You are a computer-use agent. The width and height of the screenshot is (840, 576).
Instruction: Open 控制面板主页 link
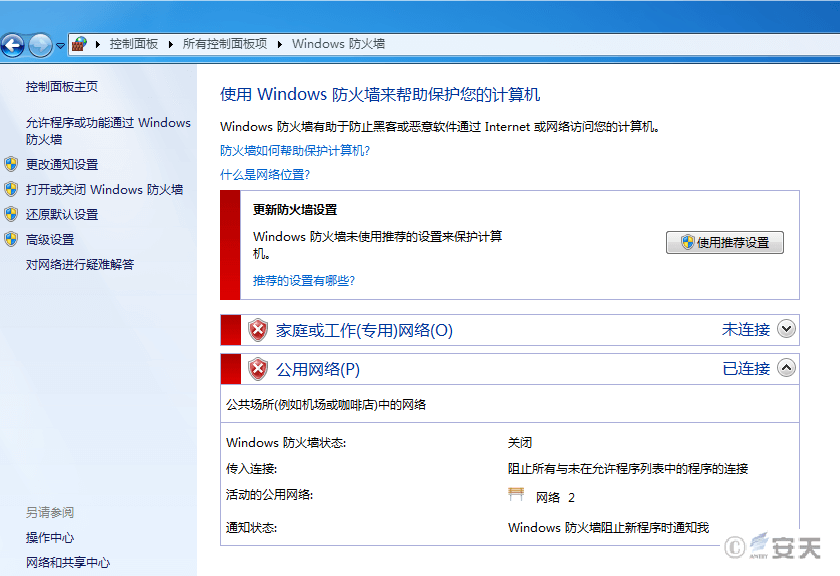(x=62, y=87)
